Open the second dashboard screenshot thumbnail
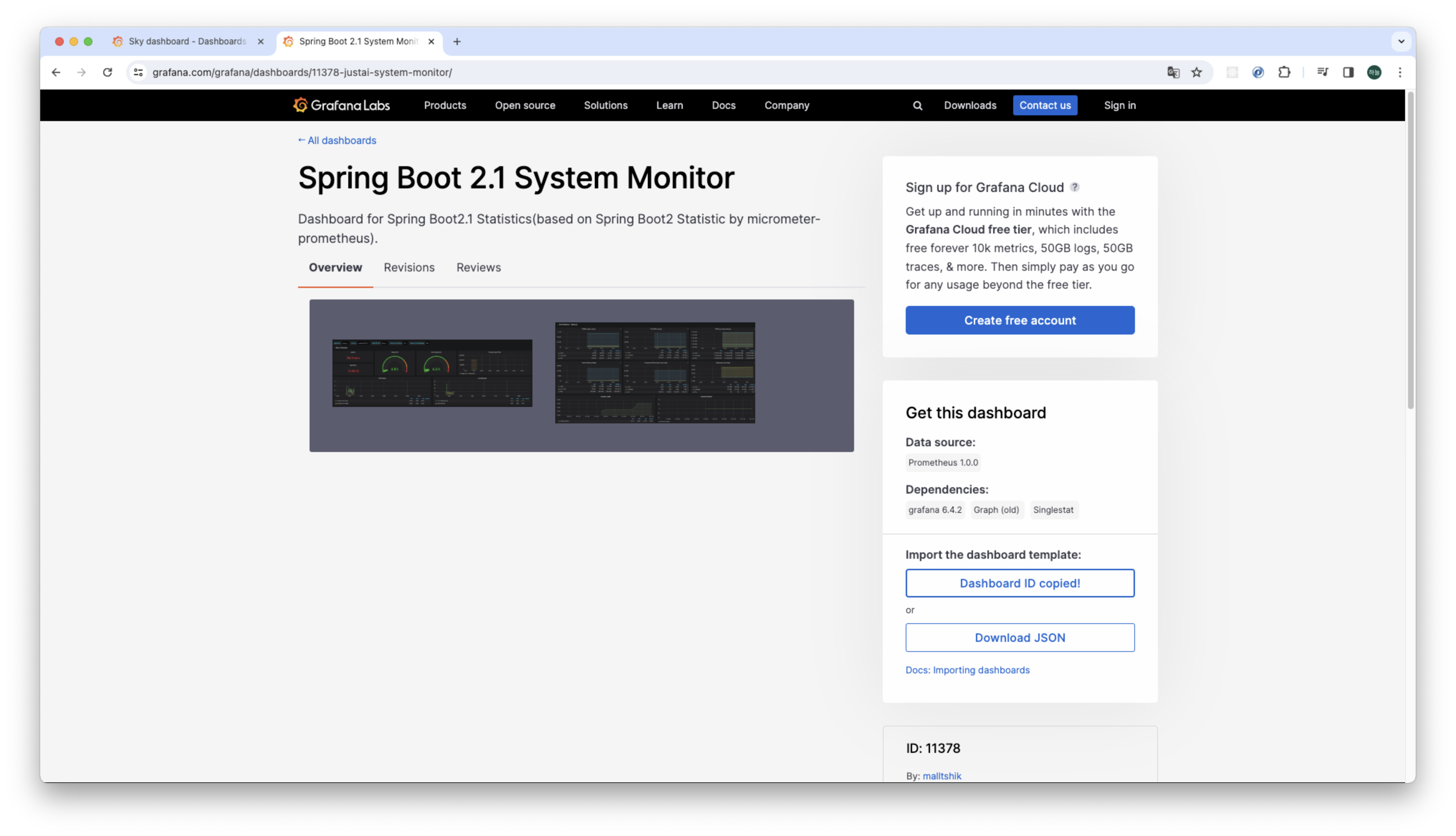The image size is (1456, 836). [655, 373]
